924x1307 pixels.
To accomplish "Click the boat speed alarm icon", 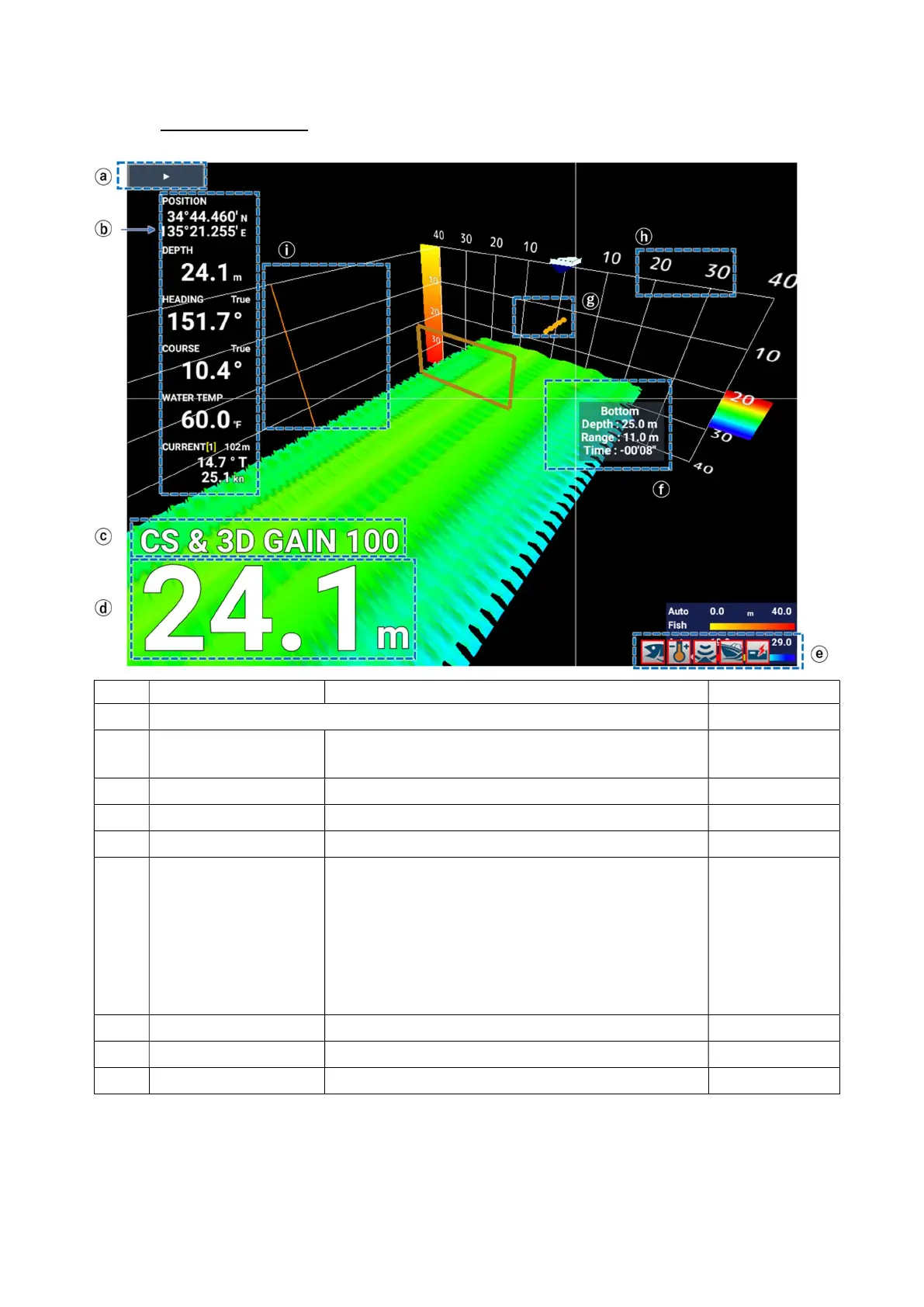I will (732, 652).
